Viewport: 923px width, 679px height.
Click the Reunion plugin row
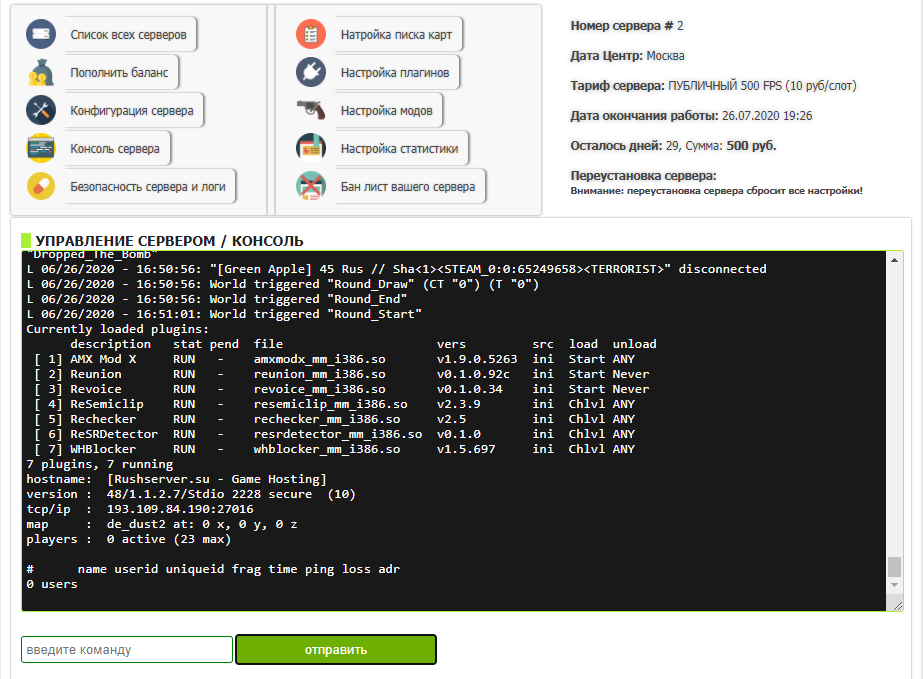[341, 374]
